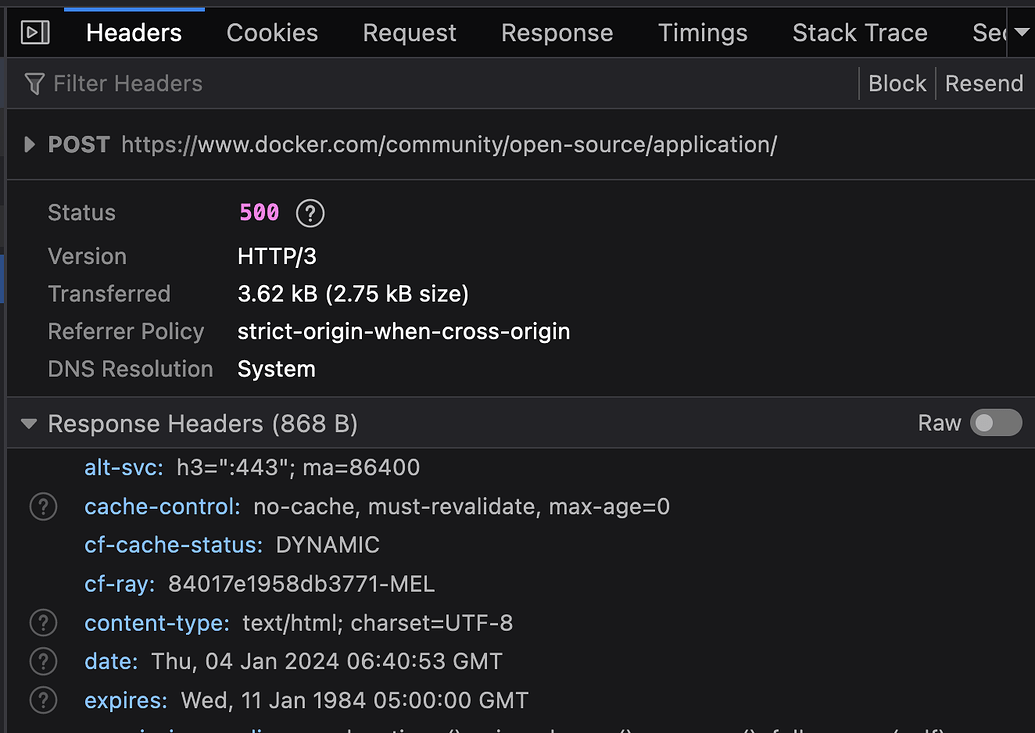Switch to the Cookies tab

tap(272, 33)
